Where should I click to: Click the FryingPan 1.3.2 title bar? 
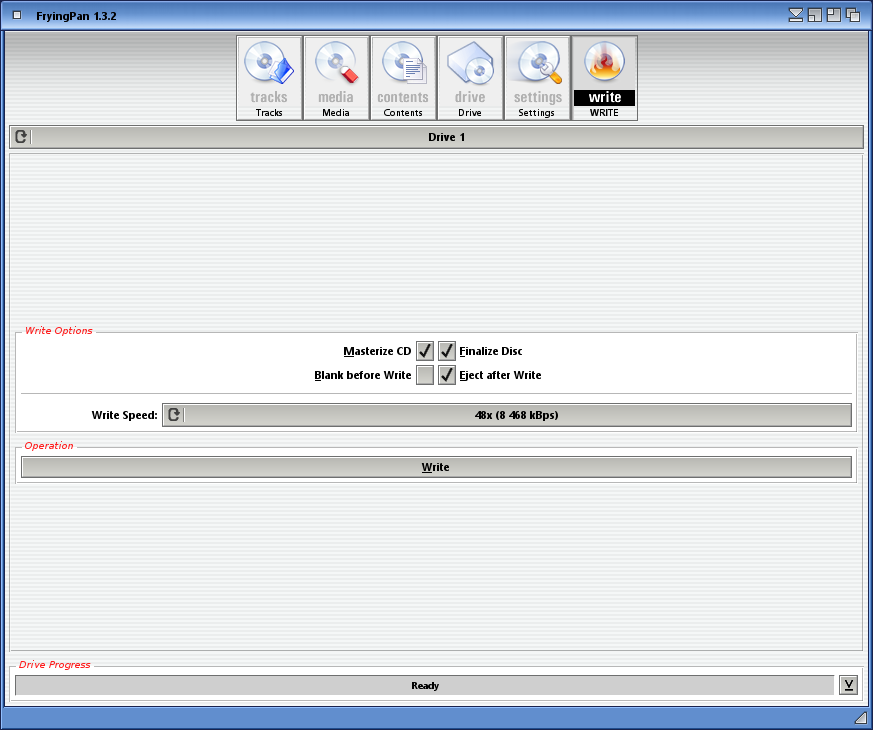coord(400,15)
